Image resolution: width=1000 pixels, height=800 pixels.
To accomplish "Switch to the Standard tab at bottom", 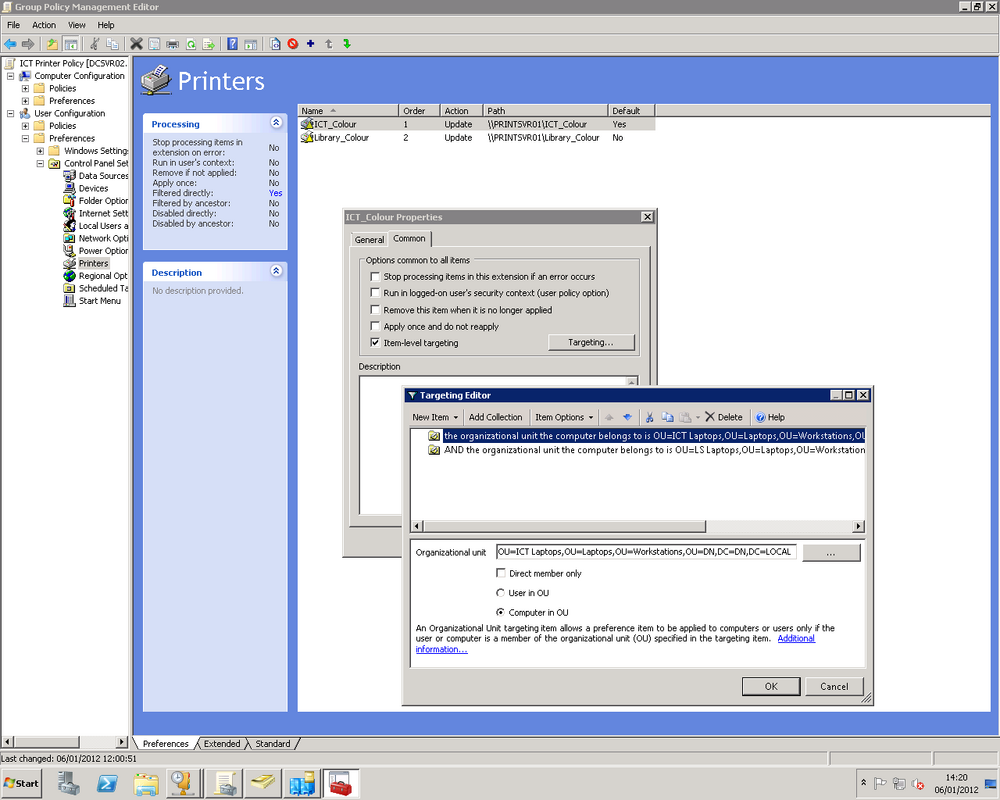I will coord(272,744).
